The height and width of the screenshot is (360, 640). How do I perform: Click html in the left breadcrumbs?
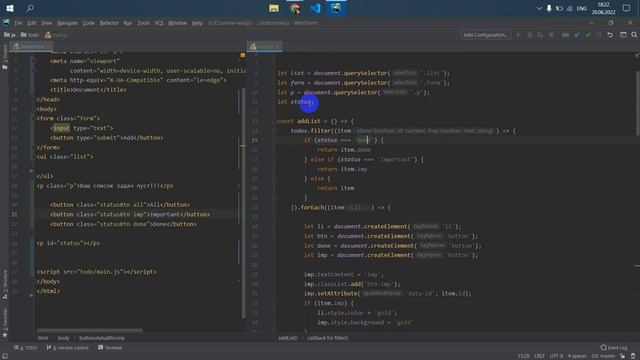[x=43, y=338]
